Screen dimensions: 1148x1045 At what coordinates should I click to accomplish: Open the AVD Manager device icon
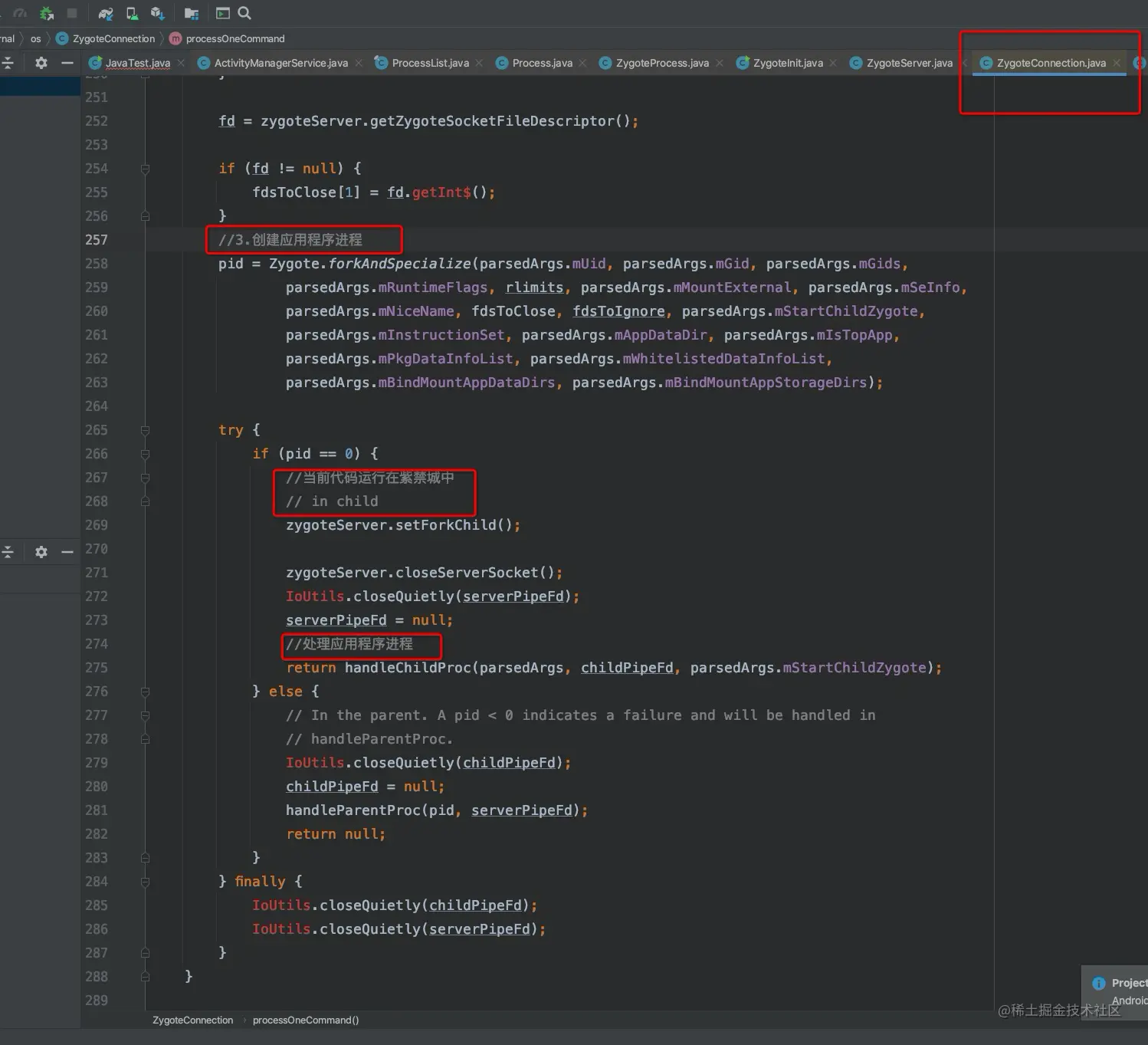[x=132, y=13]
